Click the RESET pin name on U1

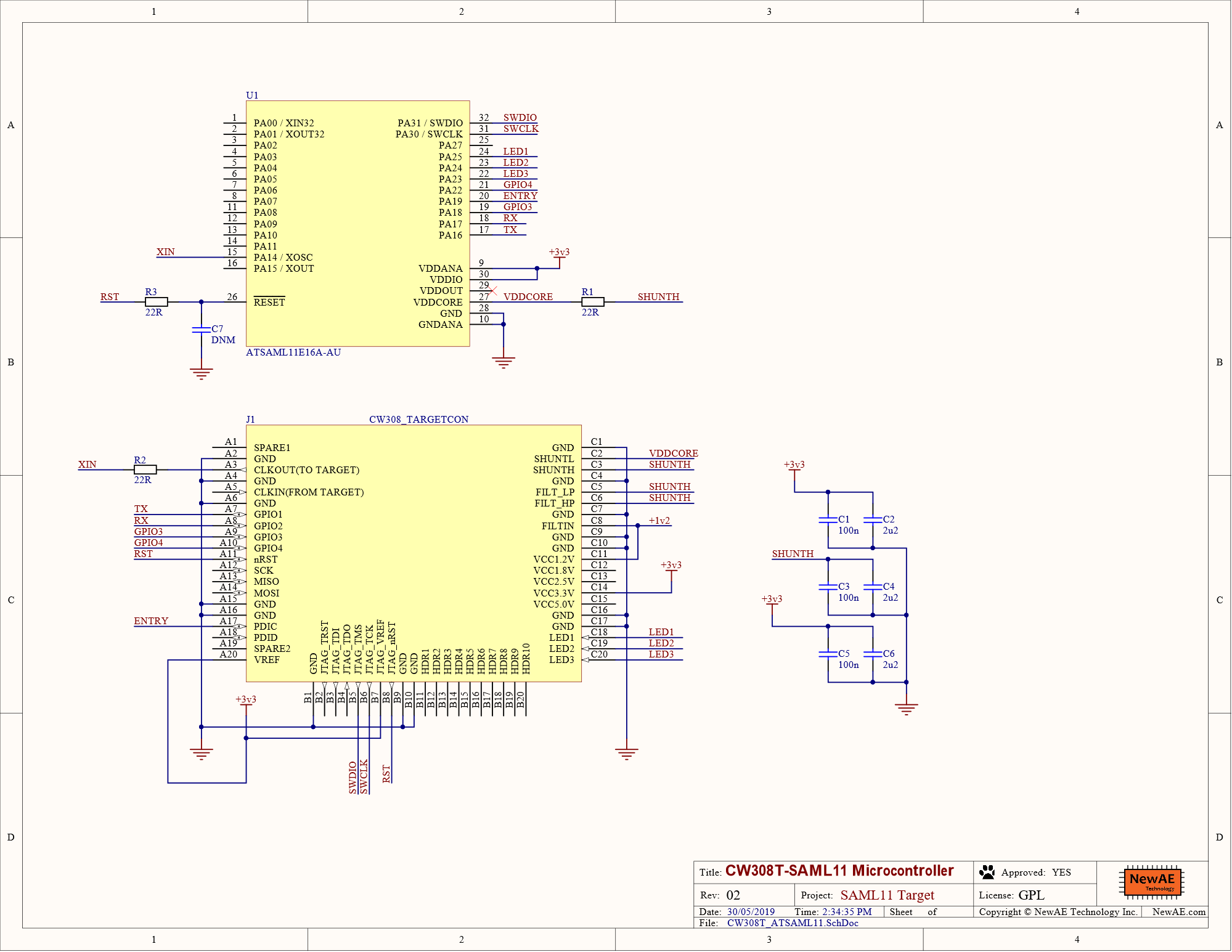pos(269,302)
